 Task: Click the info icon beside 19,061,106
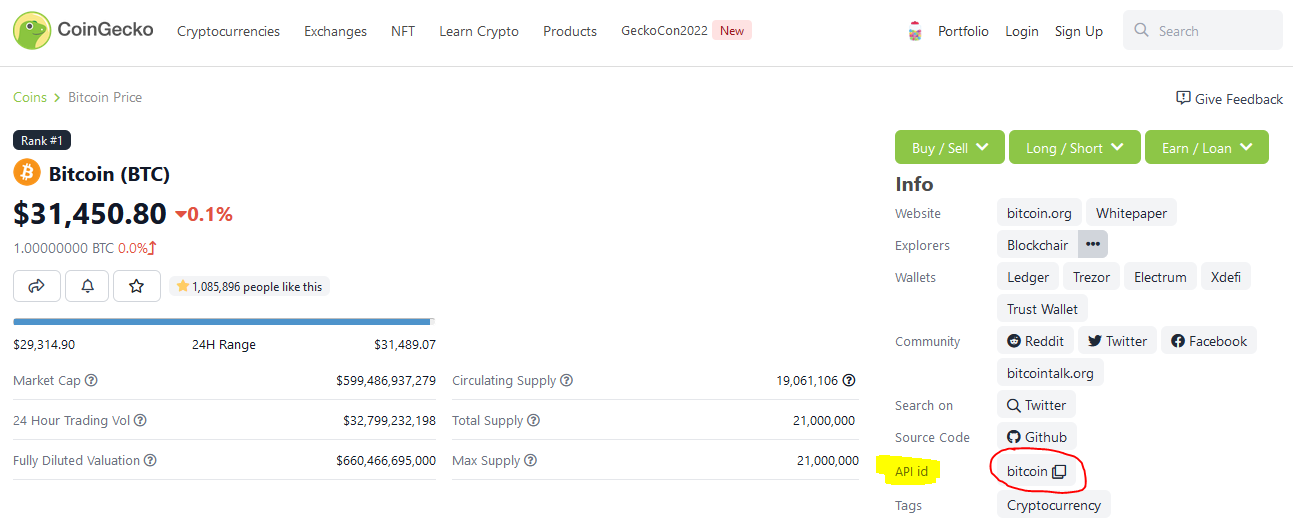(x=849, y=380)
